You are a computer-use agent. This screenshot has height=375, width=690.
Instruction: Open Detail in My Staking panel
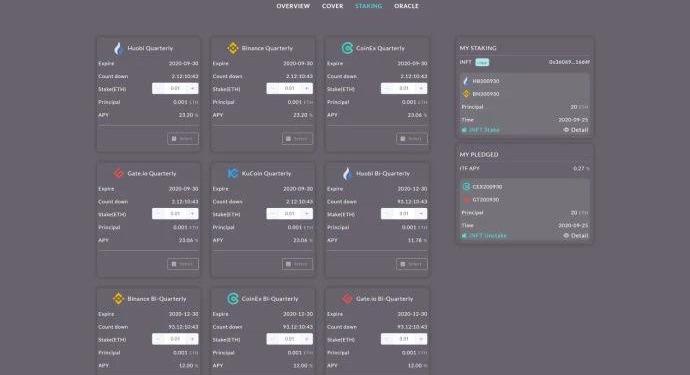pyautogui.click(x=576, y=130)
